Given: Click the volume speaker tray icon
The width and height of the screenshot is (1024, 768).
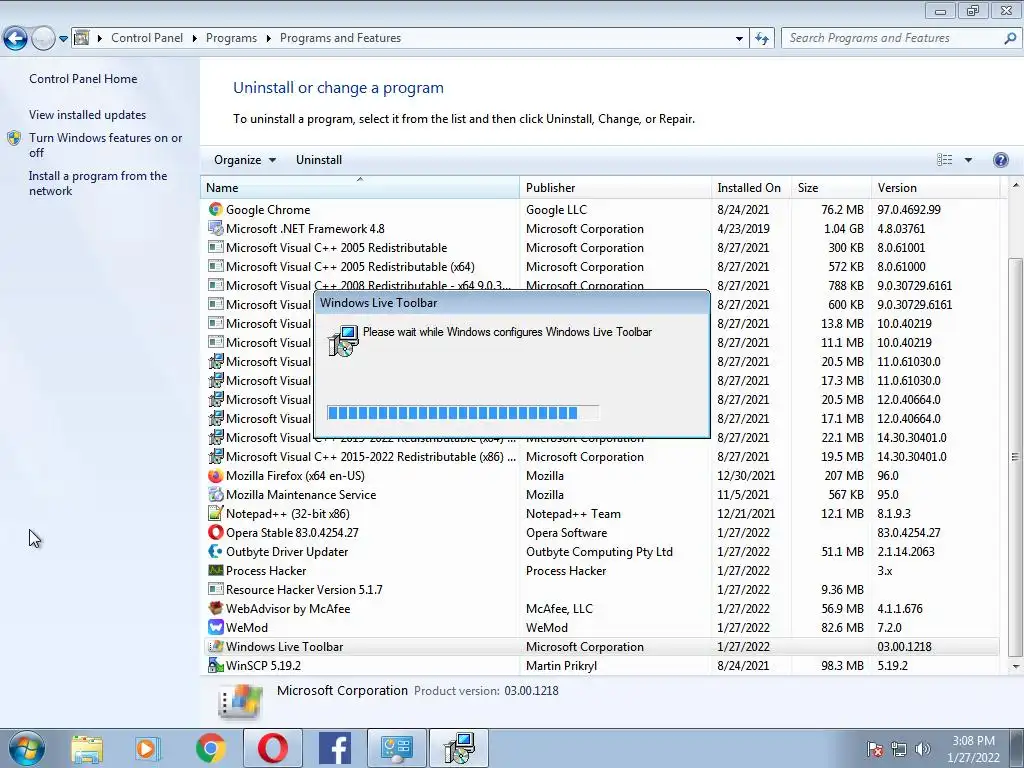Looking at the screenshot, I should [x=923, y=749].
